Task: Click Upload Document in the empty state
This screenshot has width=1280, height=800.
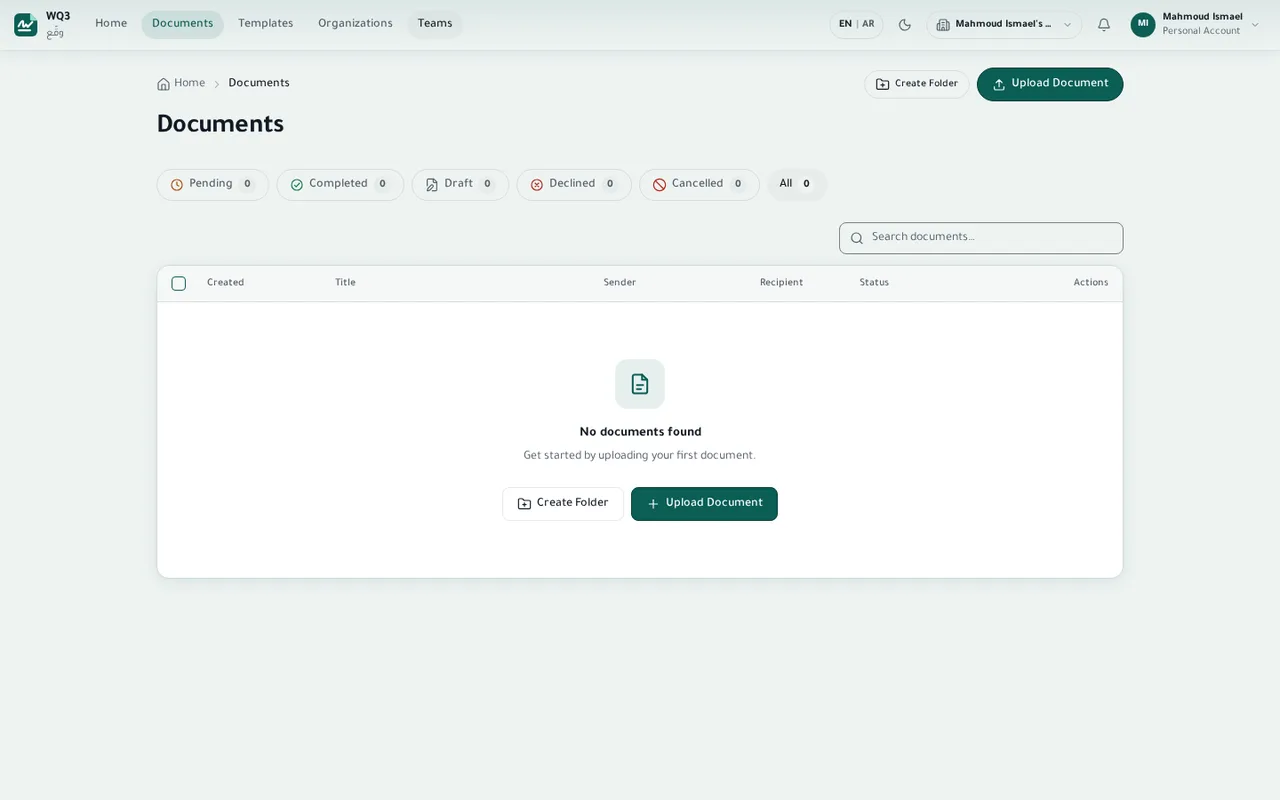Action: 704,504
